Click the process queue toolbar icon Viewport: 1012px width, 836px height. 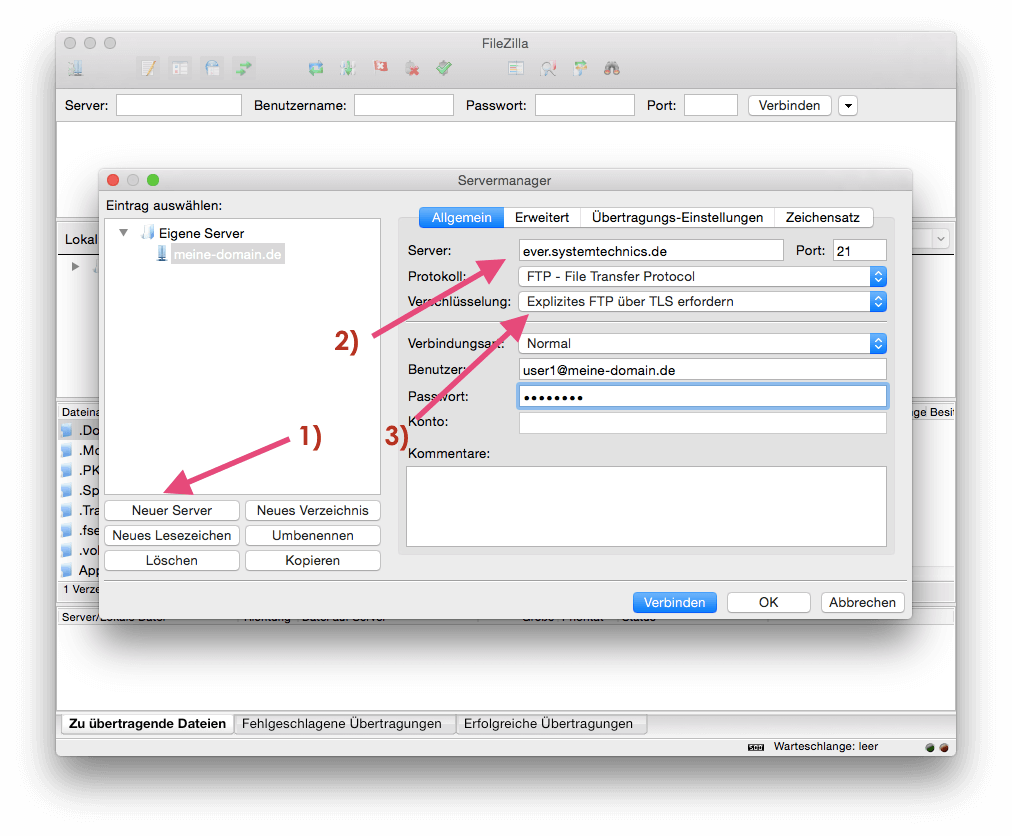(x=348, y=68)
